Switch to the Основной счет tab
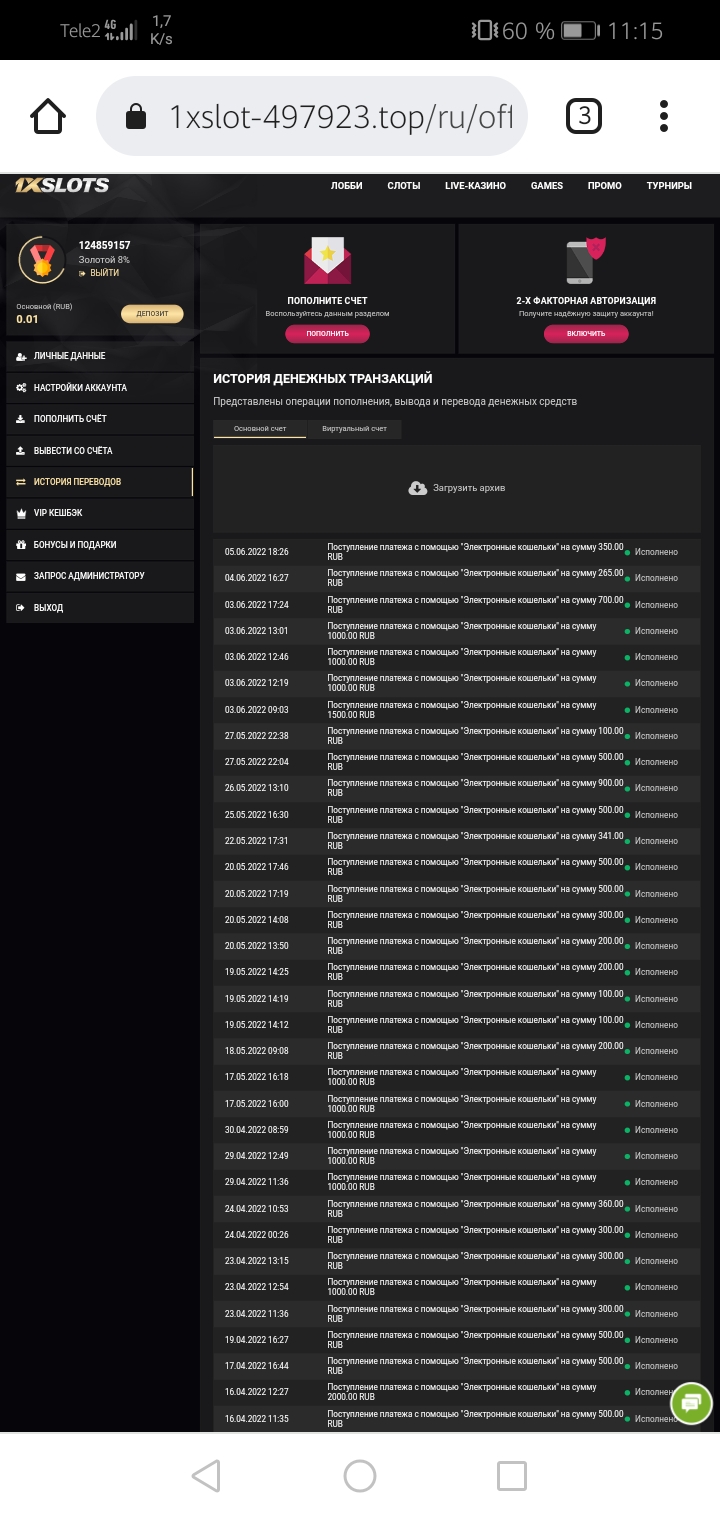This screenshot has width=720, height=1520. pos(260,428)
